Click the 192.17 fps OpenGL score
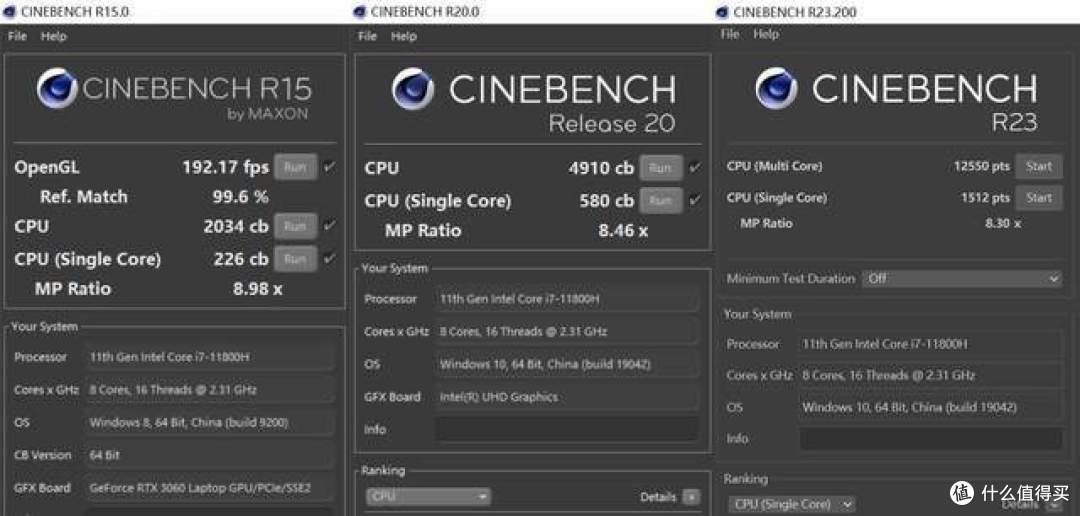The width and height of the screenshot is (1080, 516). (x=225, y=167)
